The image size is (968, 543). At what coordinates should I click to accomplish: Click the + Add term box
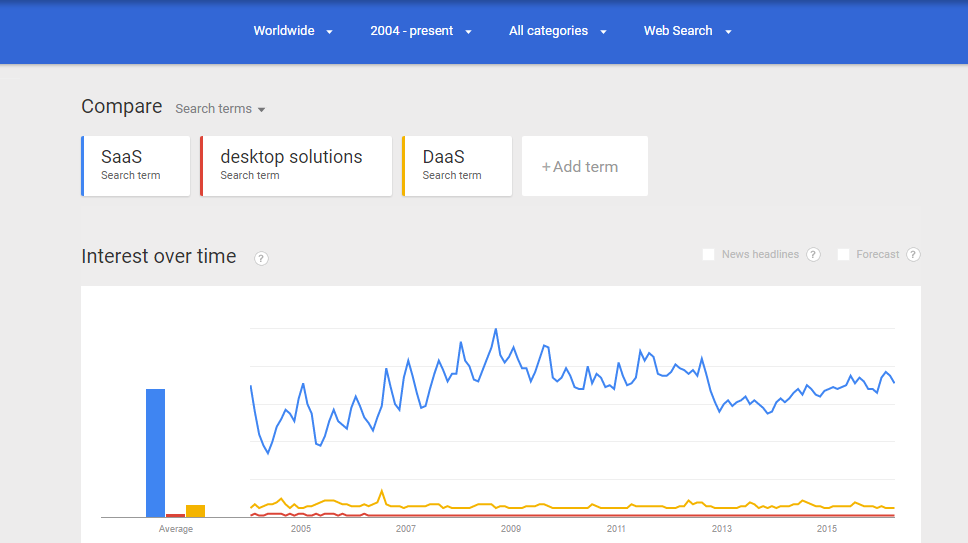coord(585,166)
